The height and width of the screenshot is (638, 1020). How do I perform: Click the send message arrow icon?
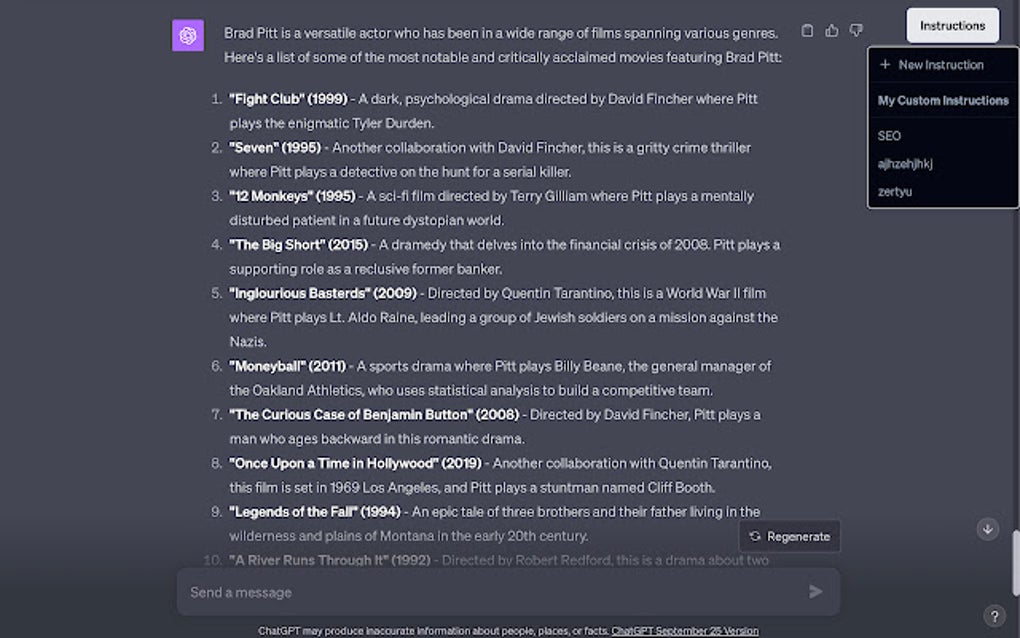(815, 591)
